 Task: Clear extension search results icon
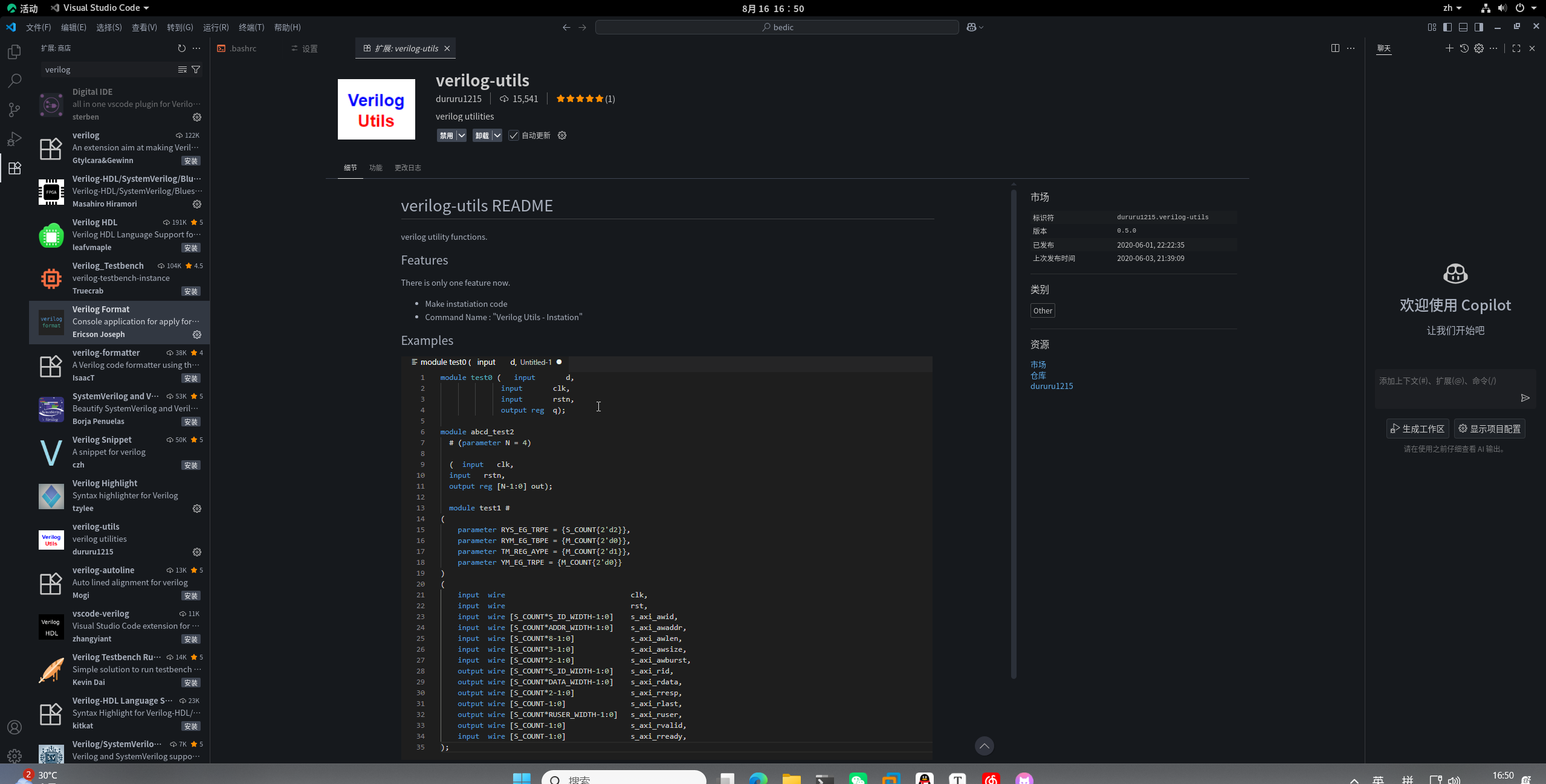[x=182, y=69]
